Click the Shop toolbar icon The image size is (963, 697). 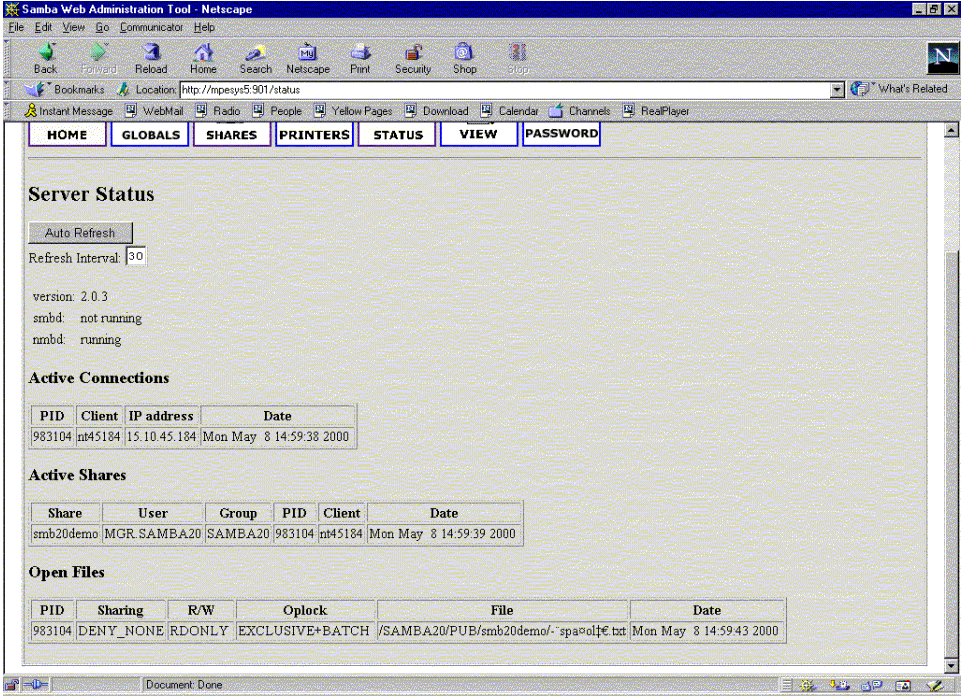click(465, 59)
